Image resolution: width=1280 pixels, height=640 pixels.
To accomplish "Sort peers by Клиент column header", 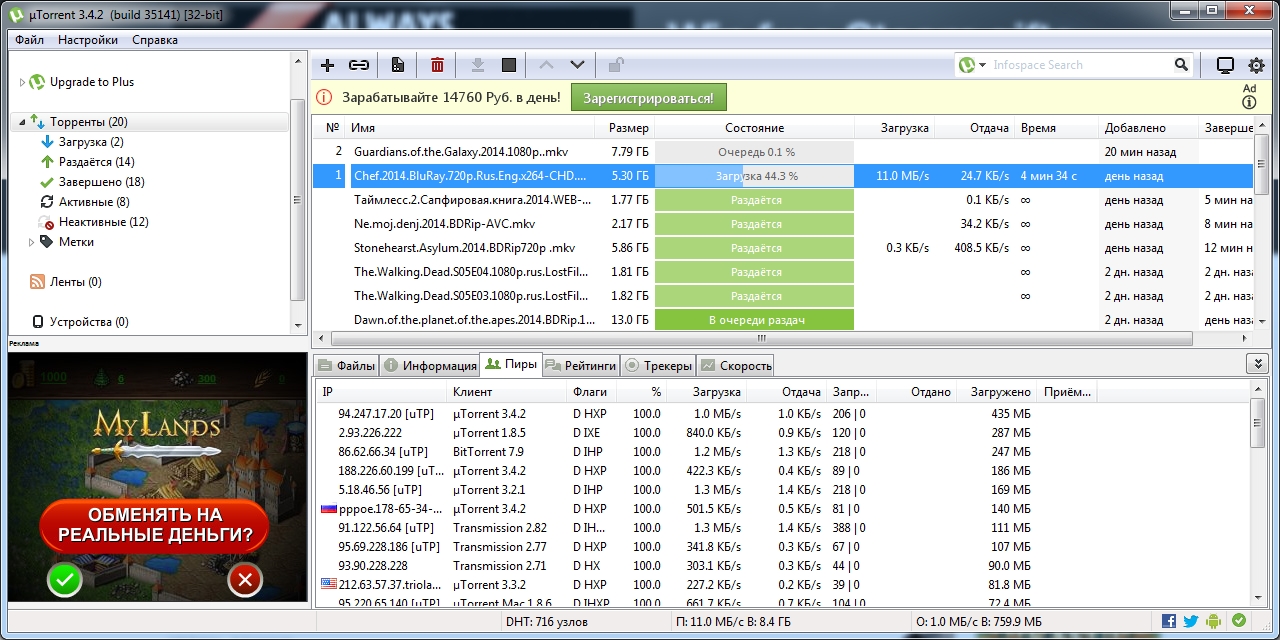I will 508,392.
